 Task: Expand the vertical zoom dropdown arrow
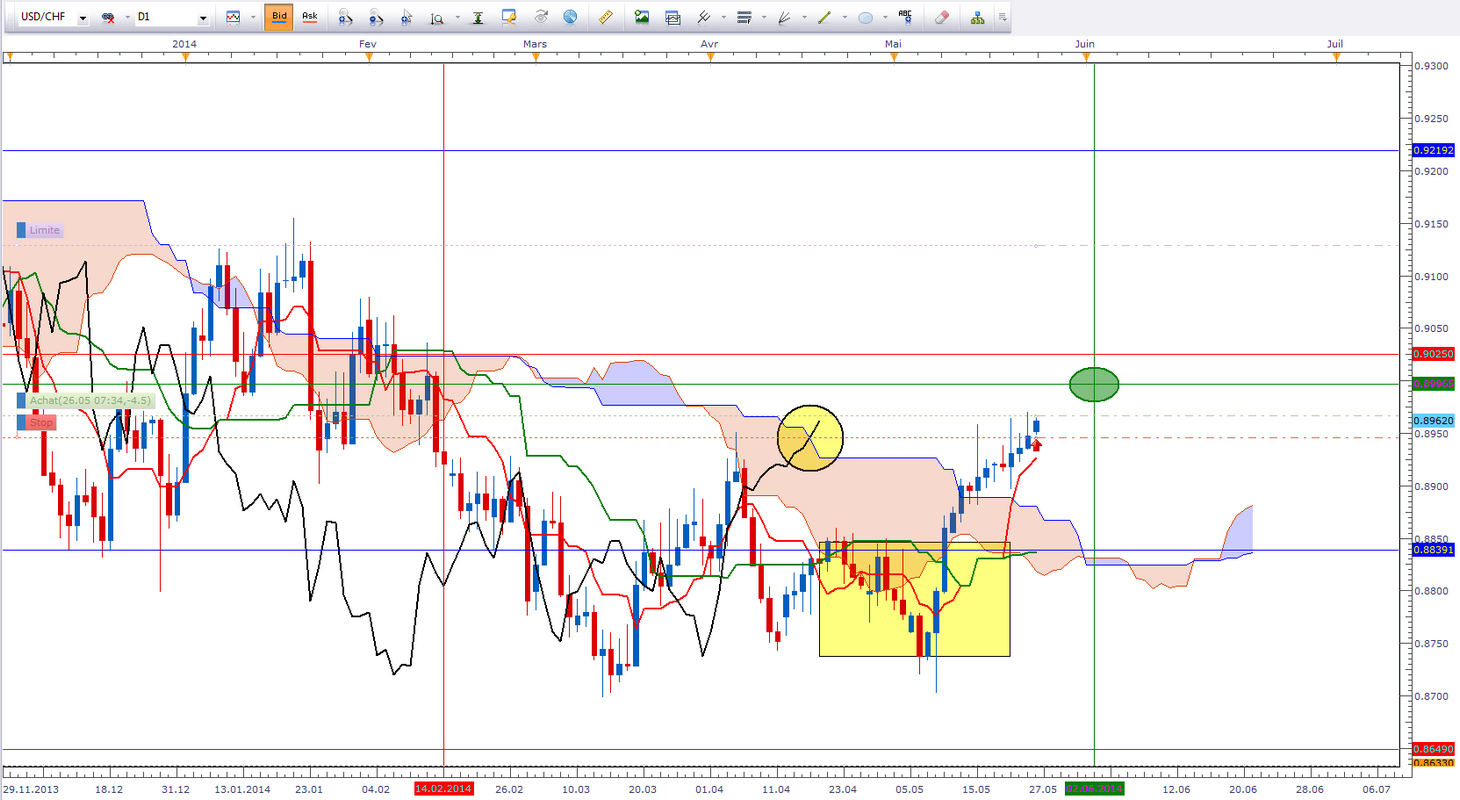(x=456, y=17)
